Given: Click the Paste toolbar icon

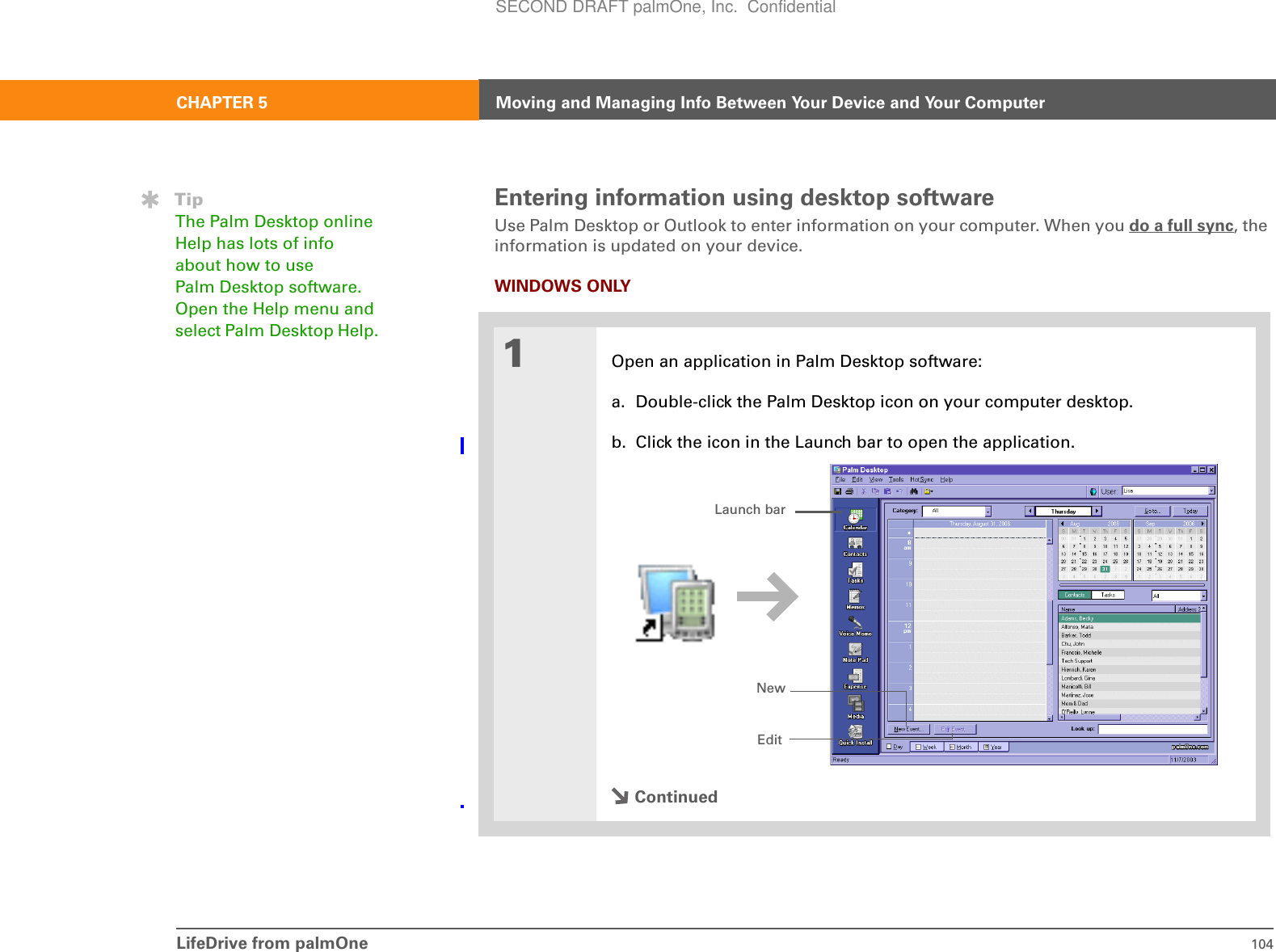Looking at the screenshot, I should [x=887, y=491].
